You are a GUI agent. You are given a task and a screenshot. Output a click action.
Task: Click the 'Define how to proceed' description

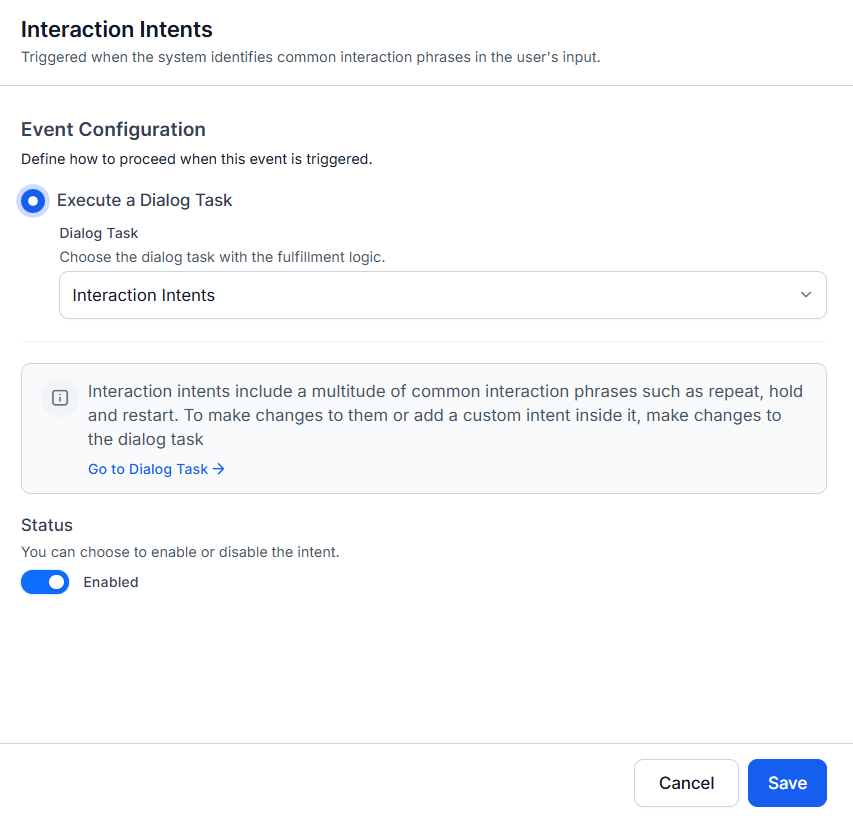[196, 159]
